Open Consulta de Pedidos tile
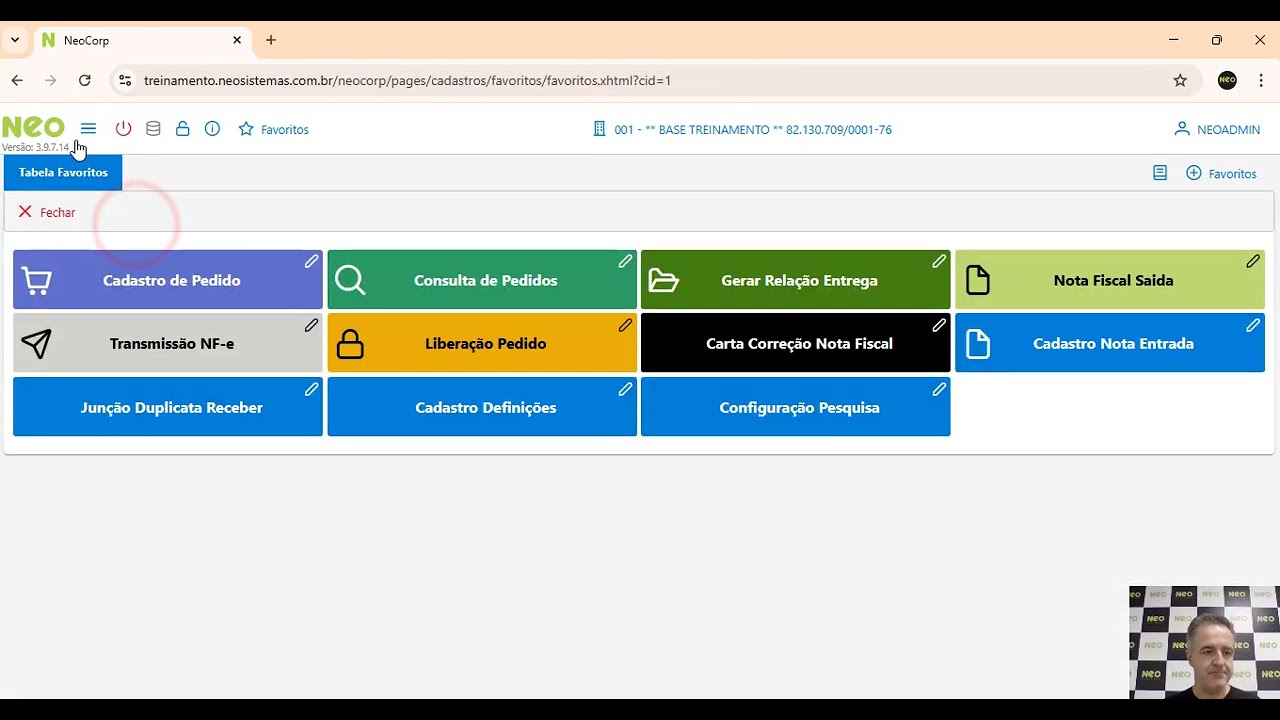Image resolution: width=1280 pixels, height=720 pixels. (482, 280)
